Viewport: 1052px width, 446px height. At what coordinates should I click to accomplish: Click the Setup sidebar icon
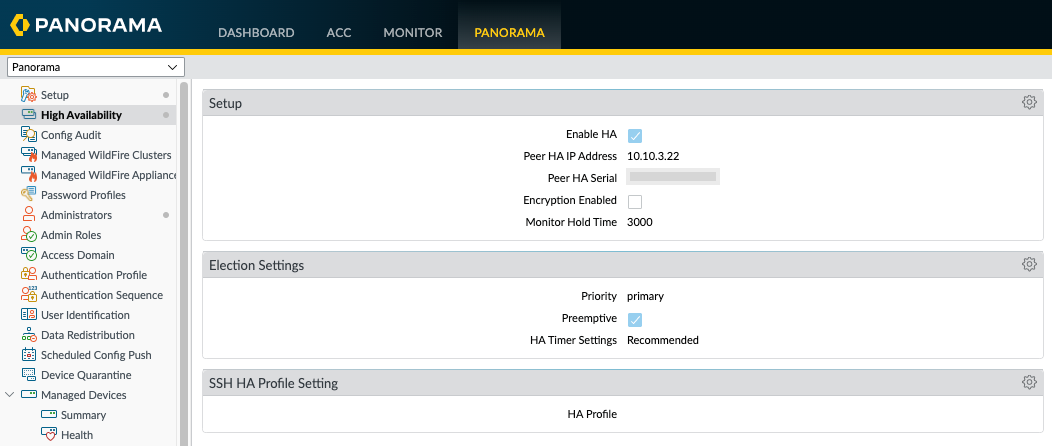pyautogui.click(x=28, y=95)
